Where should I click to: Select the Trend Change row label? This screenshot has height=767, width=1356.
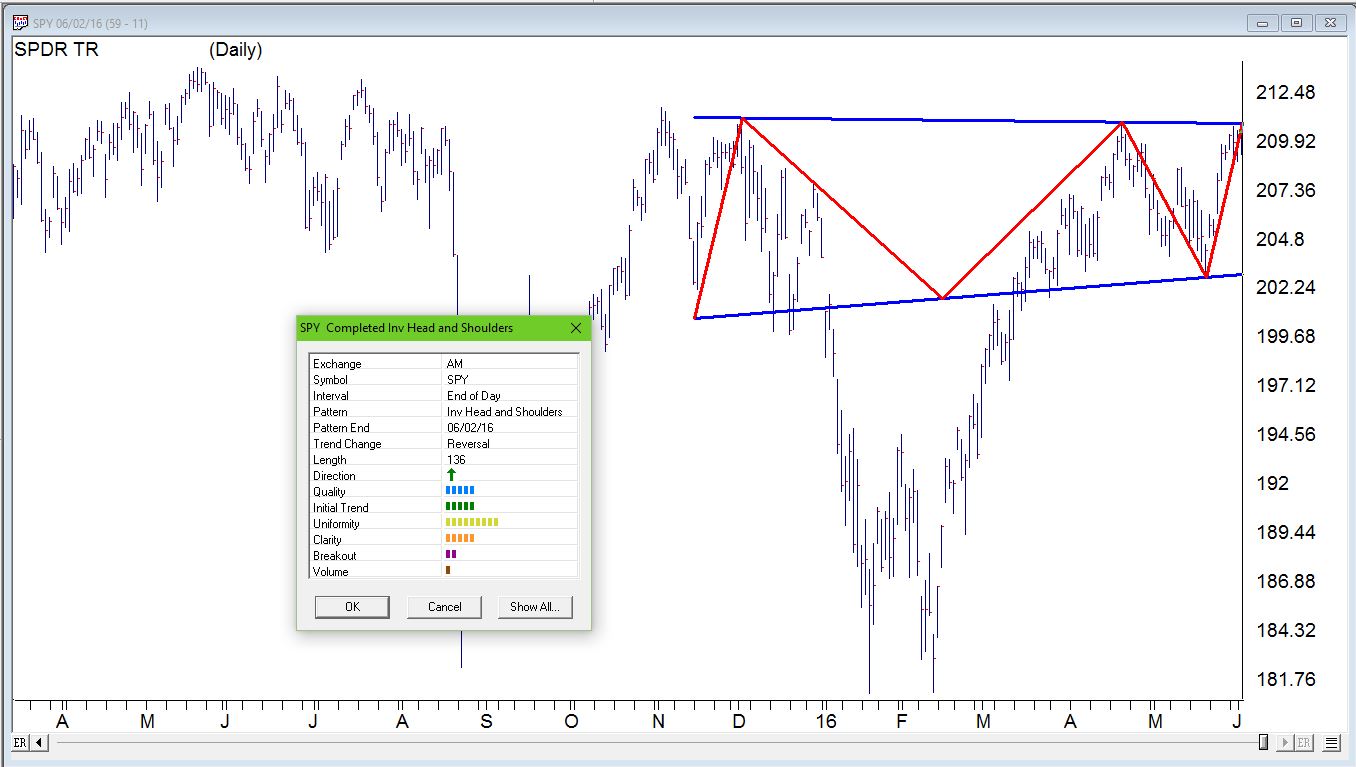347,444
